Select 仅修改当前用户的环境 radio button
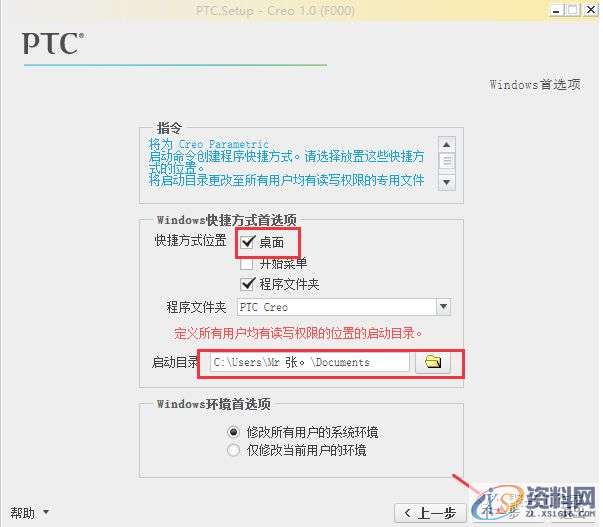The height and width of the screenshot is (527, 603). pyautogui.click(x=233, y=450)
